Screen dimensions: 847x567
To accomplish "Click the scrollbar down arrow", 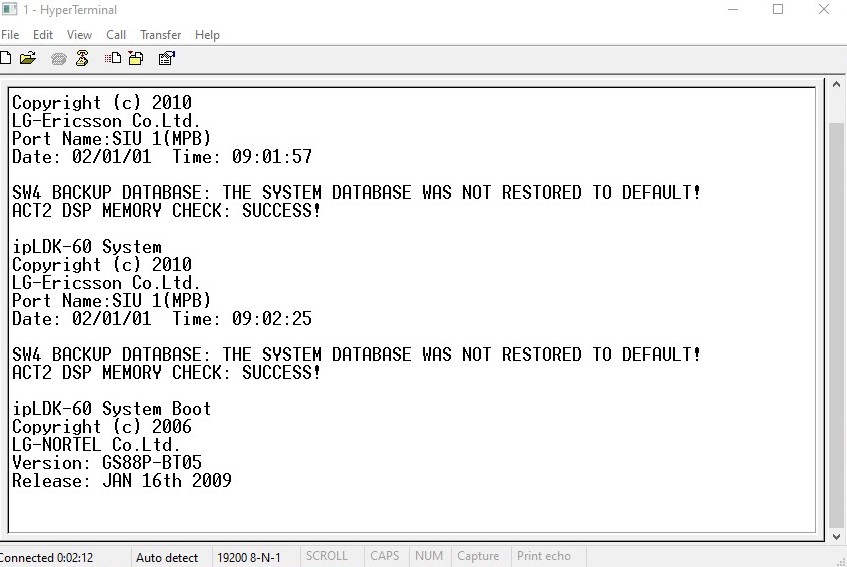I will pos(836,537).
